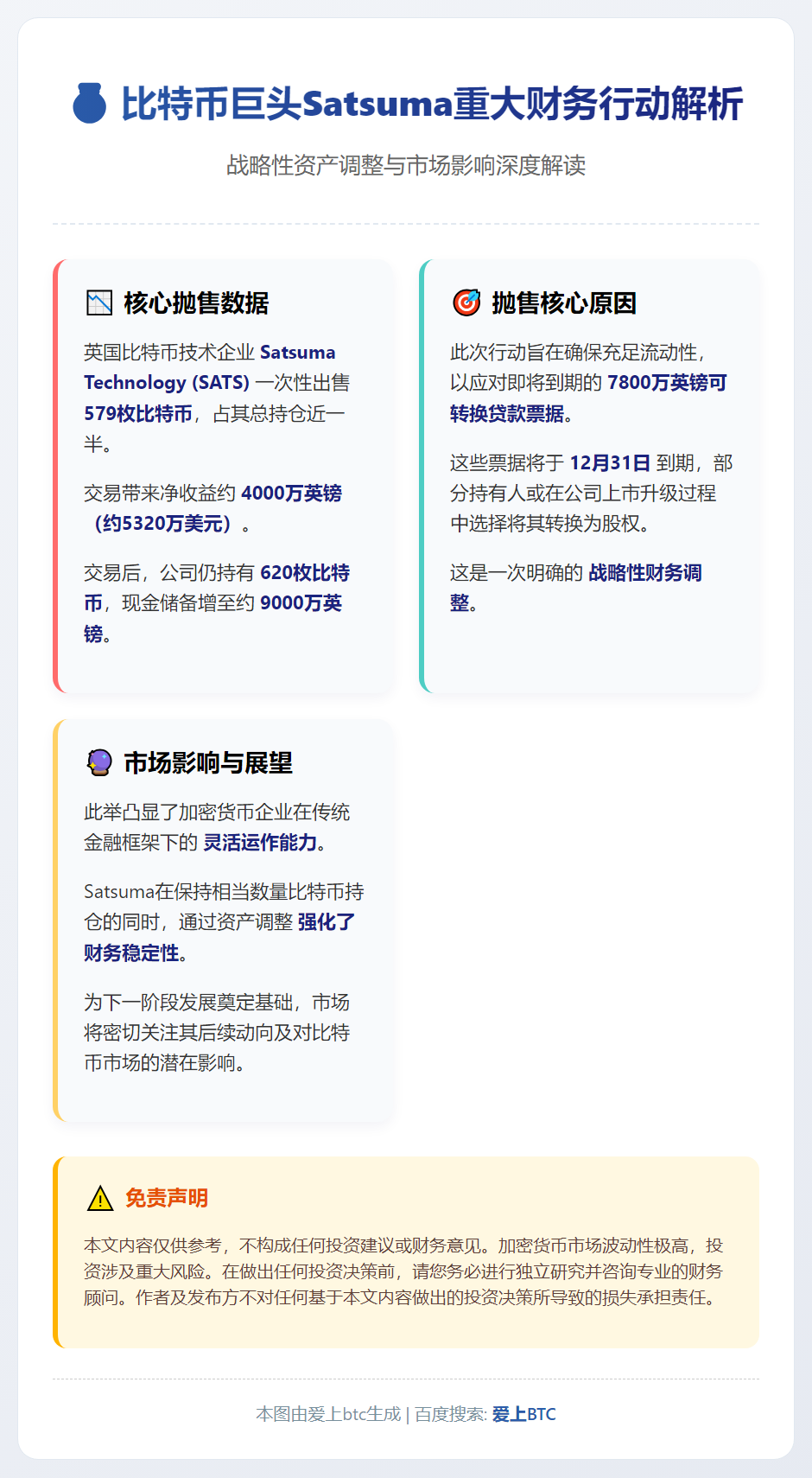Click the crystal ball icon beside 市场影响与展望
This screenshot has width=812, height=1478.
coord(100,762)
